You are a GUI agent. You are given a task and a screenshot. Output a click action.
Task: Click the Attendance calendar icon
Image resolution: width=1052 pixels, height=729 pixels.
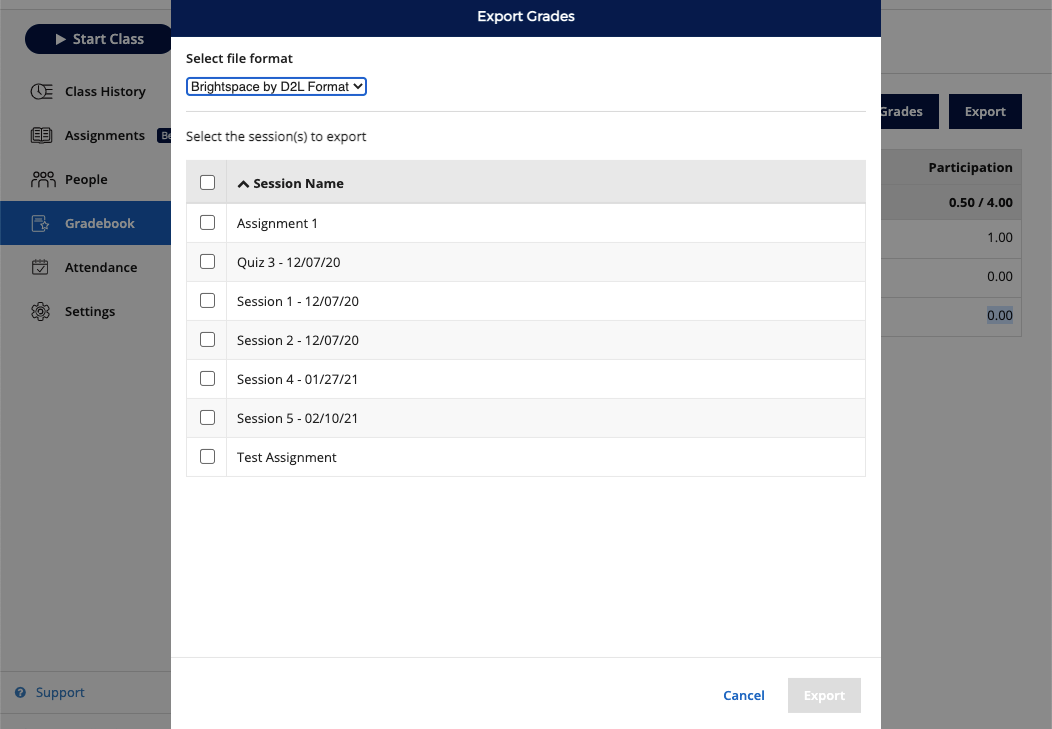[40, 267]
